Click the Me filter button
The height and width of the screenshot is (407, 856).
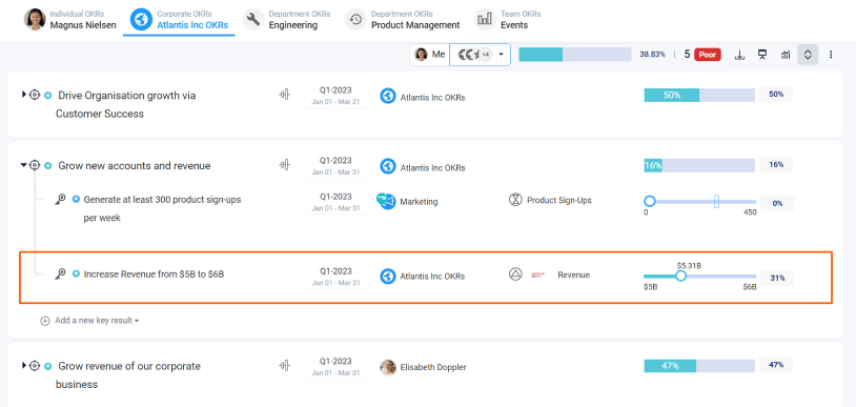point(430,55)
